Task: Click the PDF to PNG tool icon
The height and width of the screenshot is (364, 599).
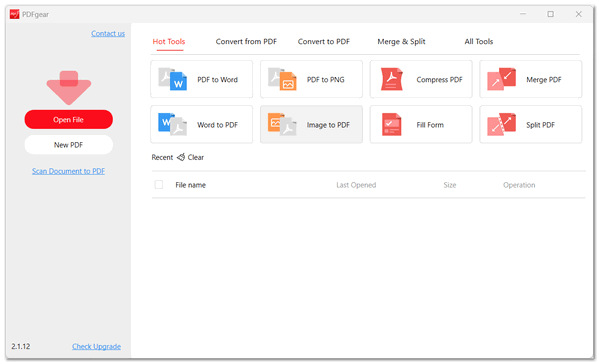Action: tap(282, 79)
